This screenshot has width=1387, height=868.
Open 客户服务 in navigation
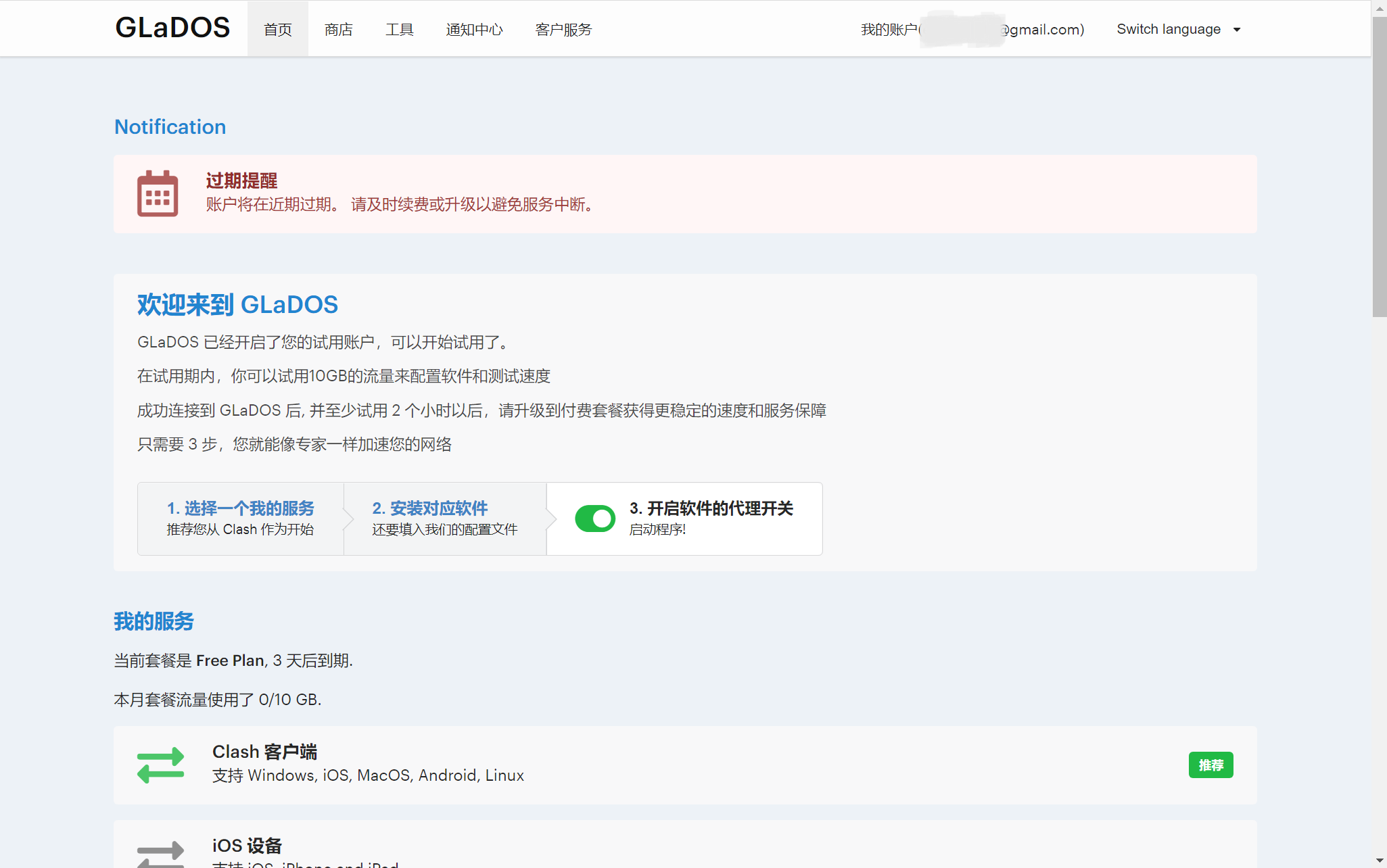[x=563, y=29]
